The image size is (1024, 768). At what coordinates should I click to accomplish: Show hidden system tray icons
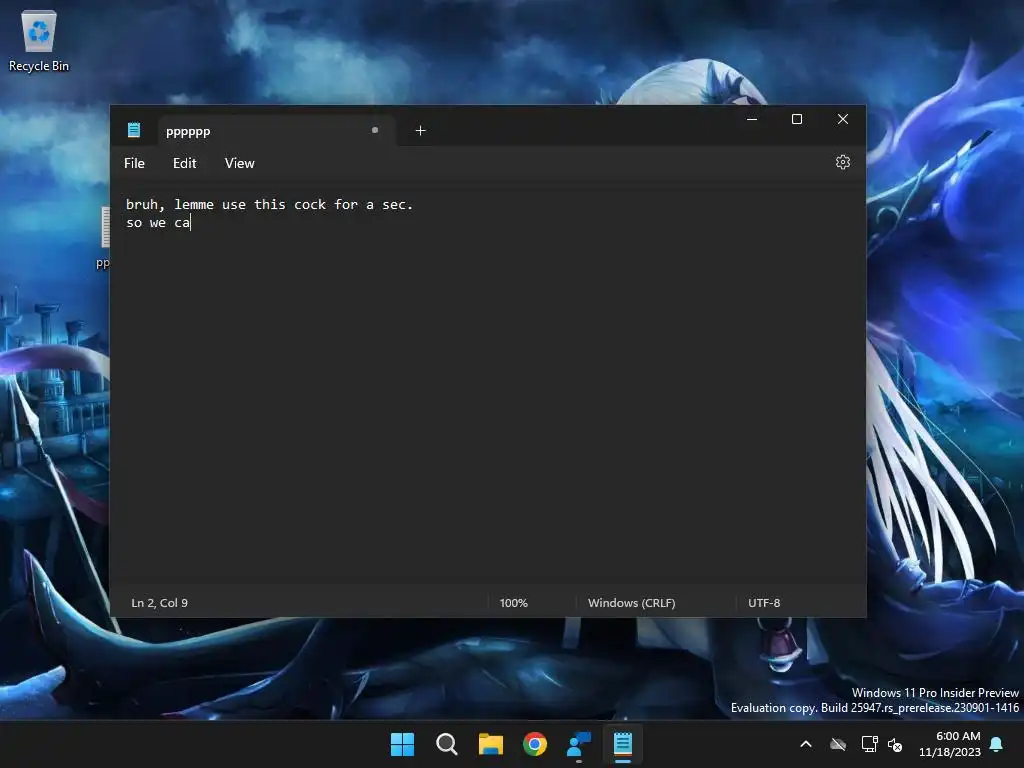(x=806, y=744)
